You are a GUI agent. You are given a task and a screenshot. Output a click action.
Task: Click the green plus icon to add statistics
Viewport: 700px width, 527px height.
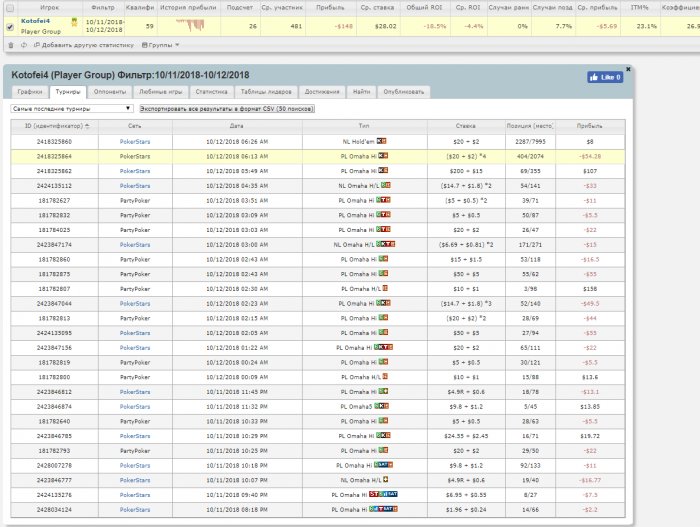[x=37, y=46]
